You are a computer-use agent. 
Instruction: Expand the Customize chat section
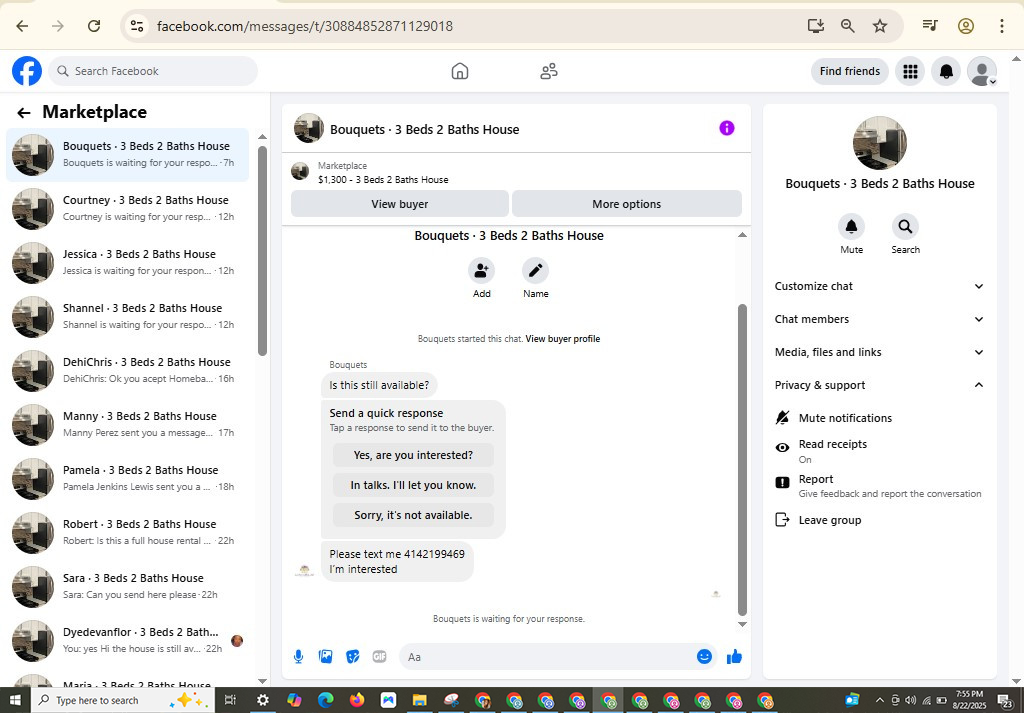point(879,286)
